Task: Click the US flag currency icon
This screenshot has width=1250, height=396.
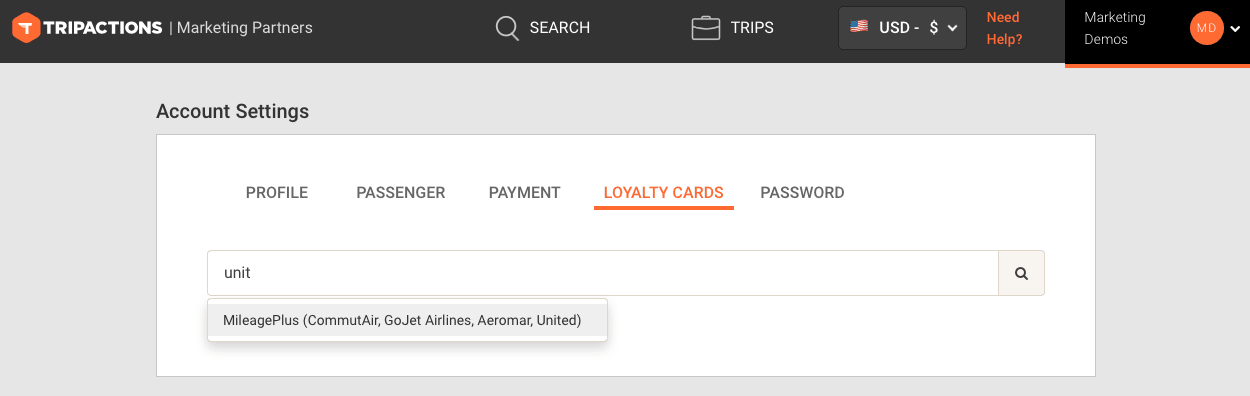Action: click(x=859, y=27)
